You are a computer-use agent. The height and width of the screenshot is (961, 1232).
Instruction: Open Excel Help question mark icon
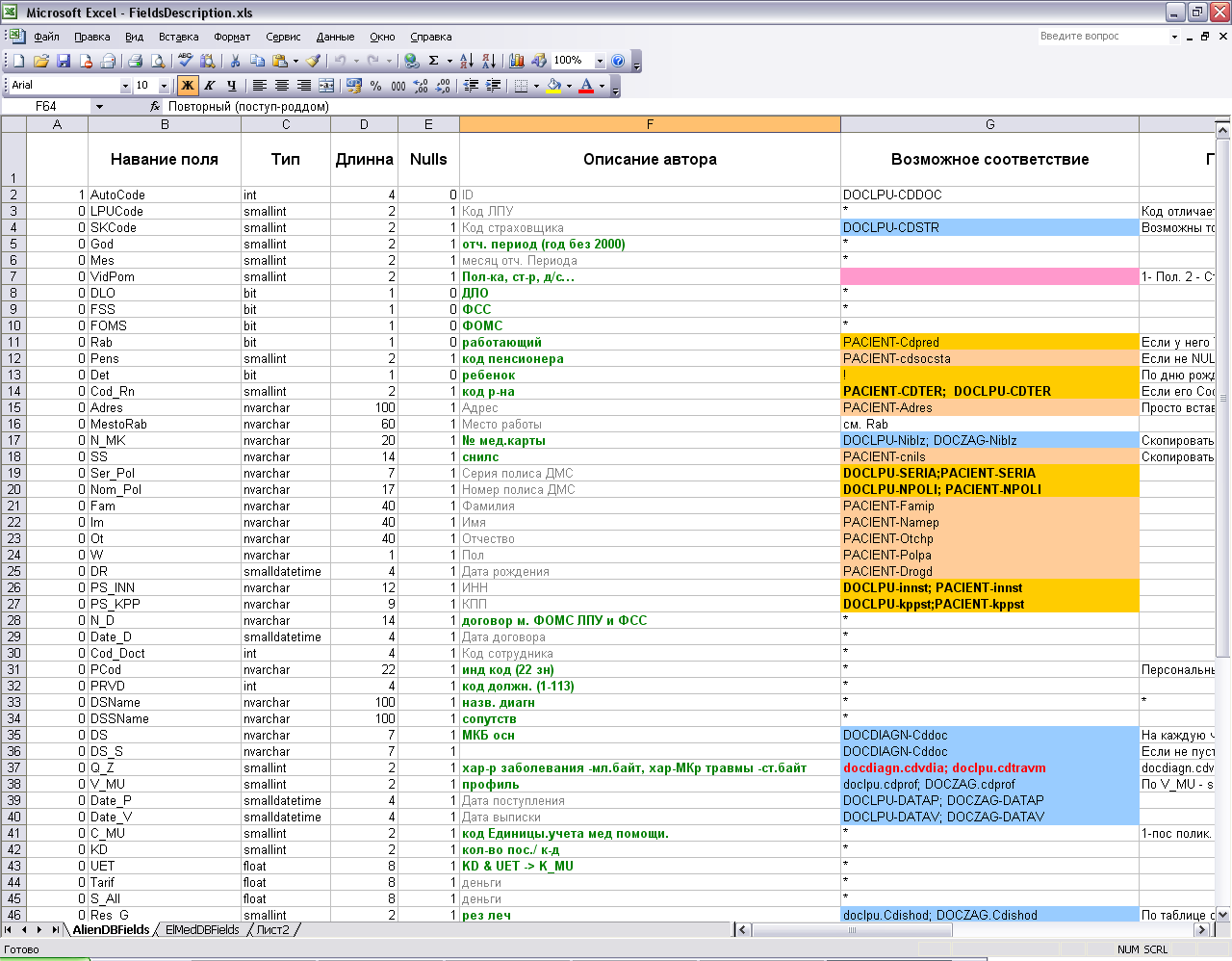(x=618, y=61)
